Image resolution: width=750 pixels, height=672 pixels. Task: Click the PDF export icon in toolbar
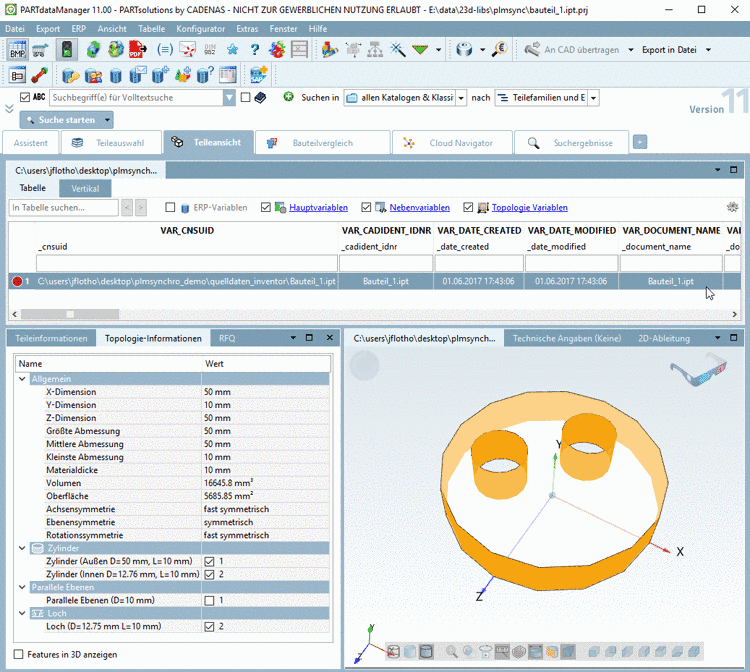139,49
